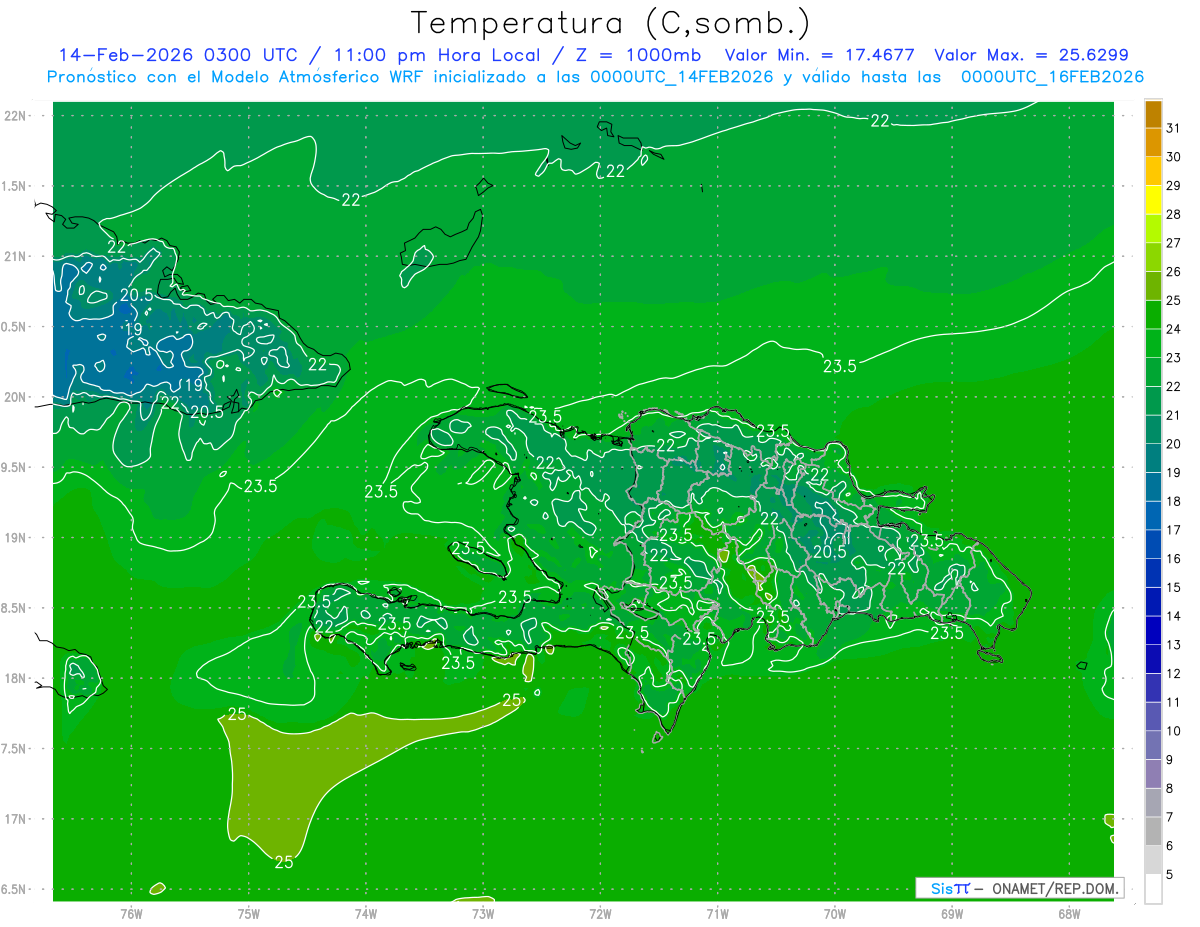
Task: Click the legend value 20
Action: click(1173, 444)
